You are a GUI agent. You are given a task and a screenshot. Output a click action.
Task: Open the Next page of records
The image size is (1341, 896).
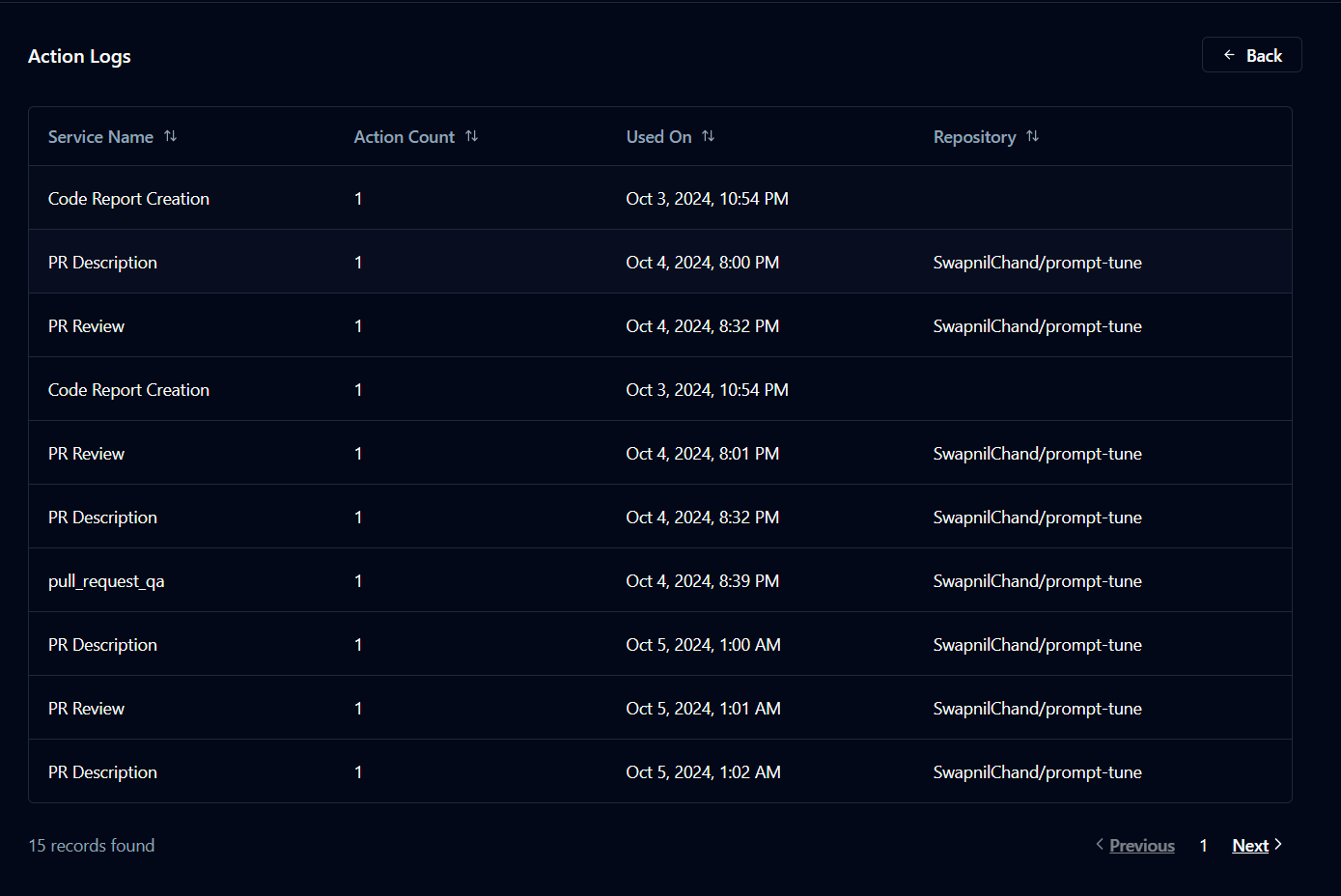[1249, 845]
